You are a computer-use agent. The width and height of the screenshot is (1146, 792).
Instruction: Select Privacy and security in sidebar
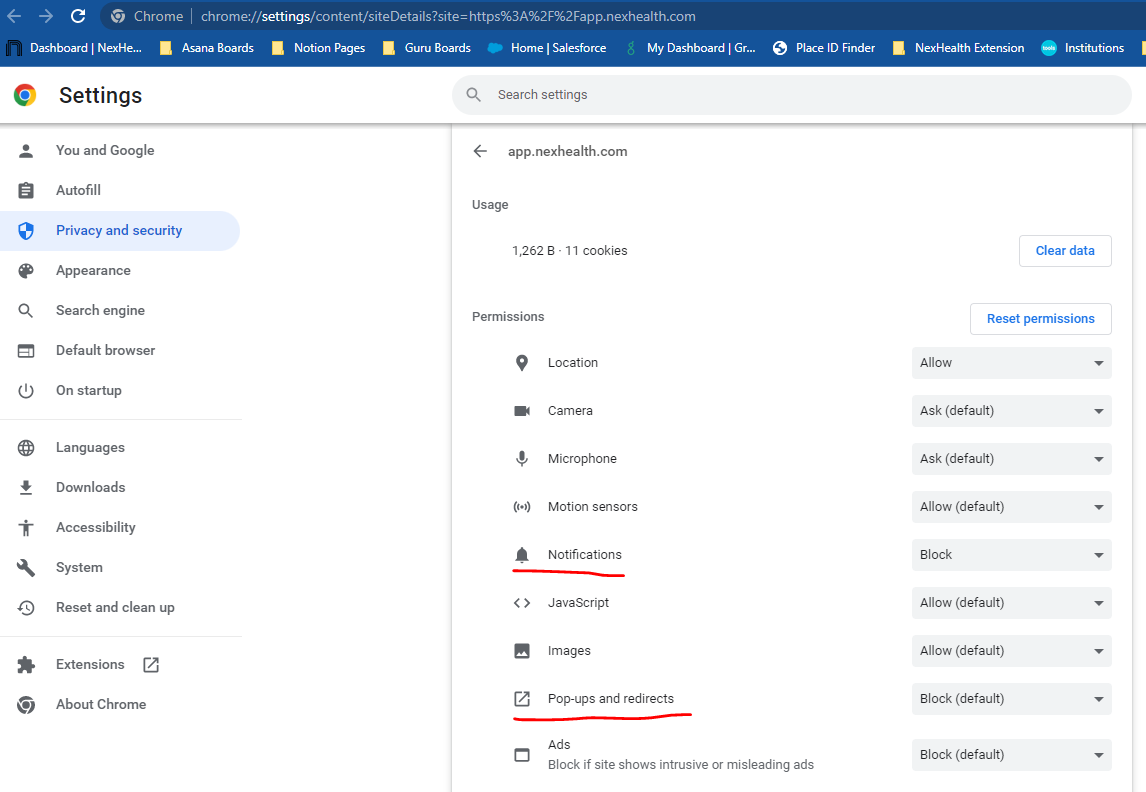click(x=120, y=231)
